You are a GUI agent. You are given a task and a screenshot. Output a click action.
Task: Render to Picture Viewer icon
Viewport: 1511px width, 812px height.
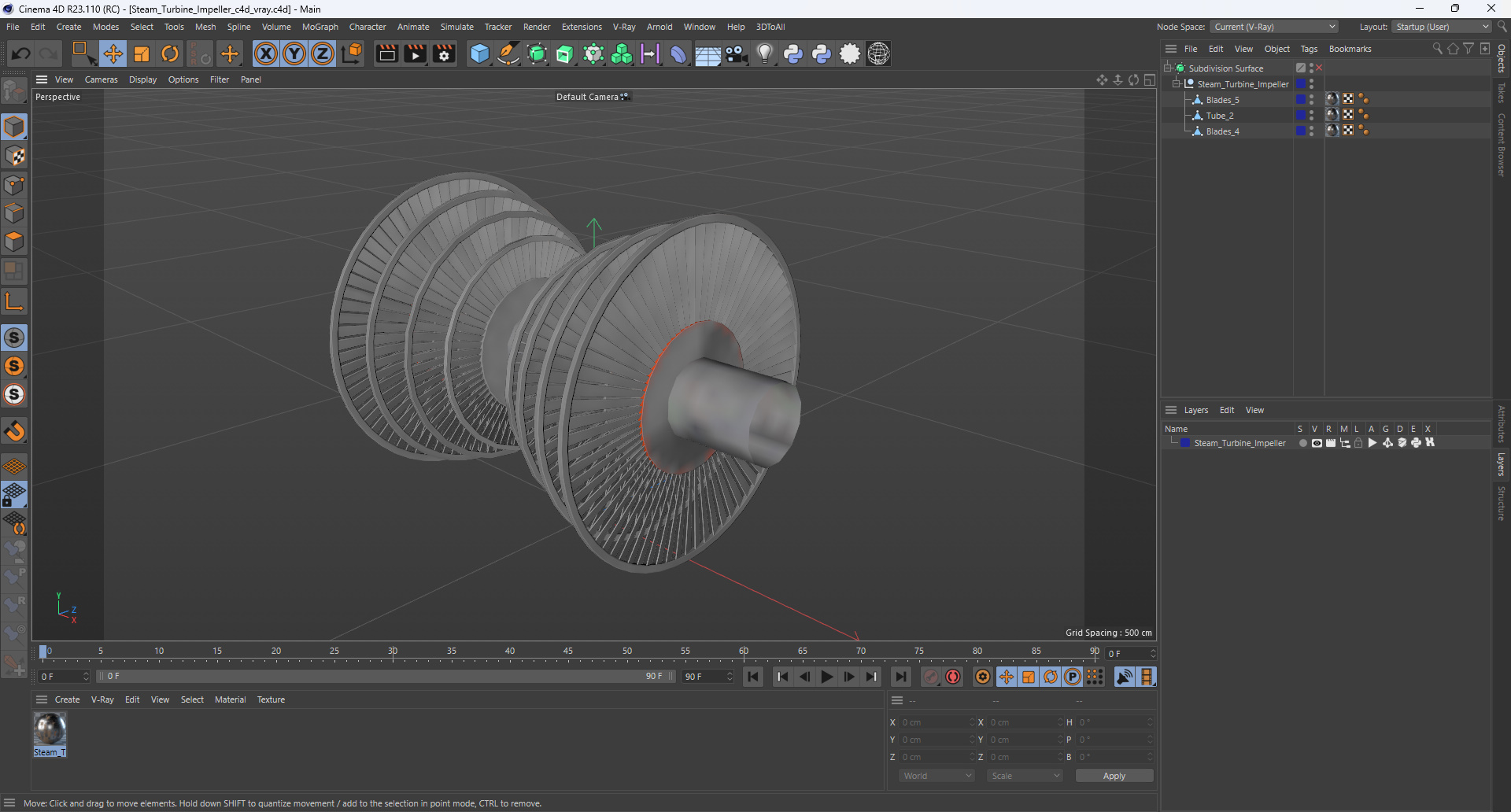tap(415, 54)
